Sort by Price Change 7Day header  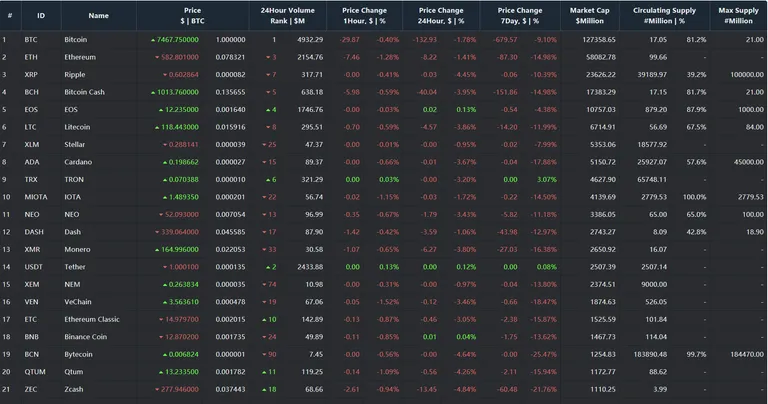point(520,16)
